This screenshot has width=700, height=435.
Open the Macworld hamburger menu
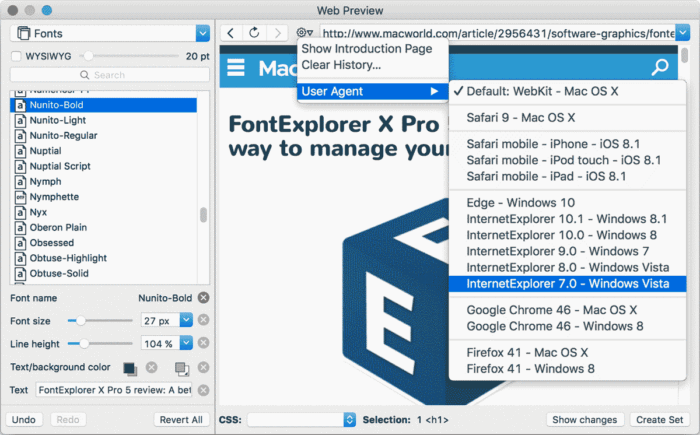click(236, 68)
